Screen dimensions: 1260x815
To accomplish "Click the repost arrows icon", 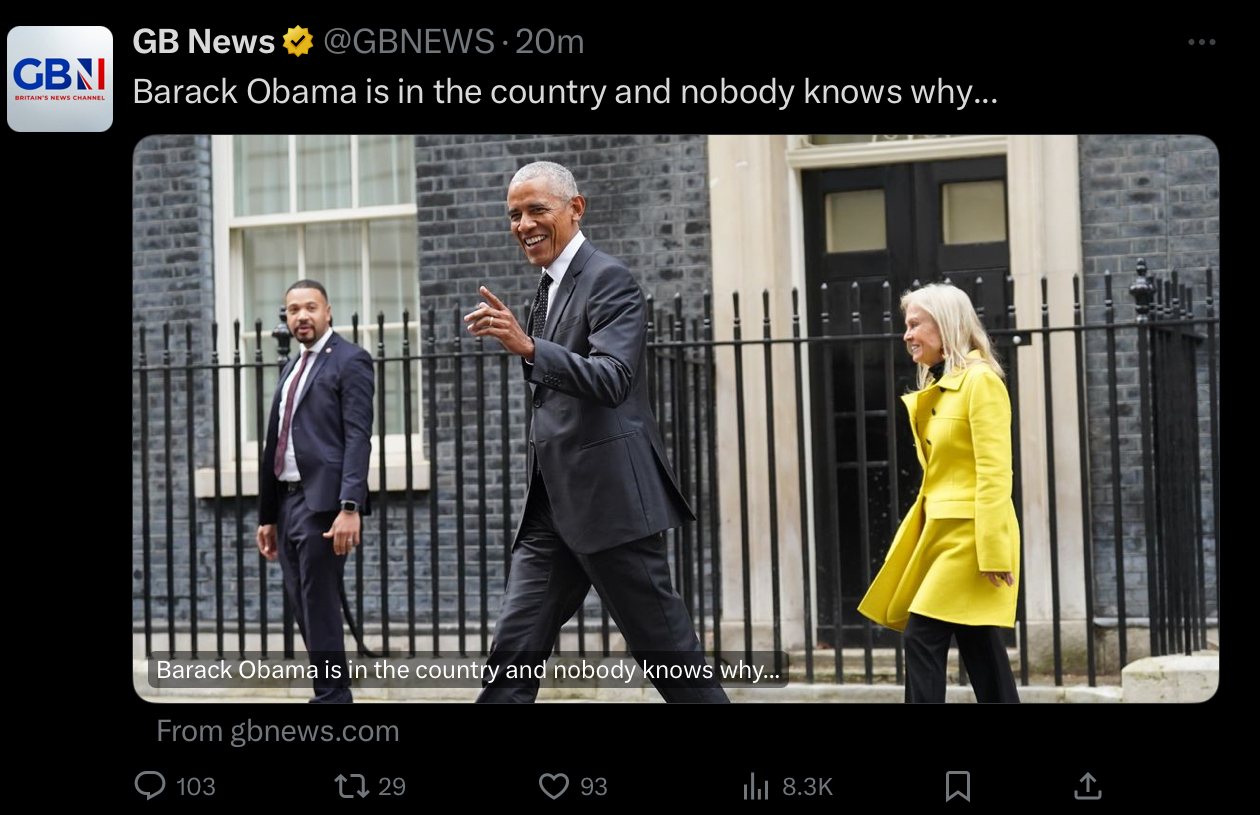I will 352,786.
